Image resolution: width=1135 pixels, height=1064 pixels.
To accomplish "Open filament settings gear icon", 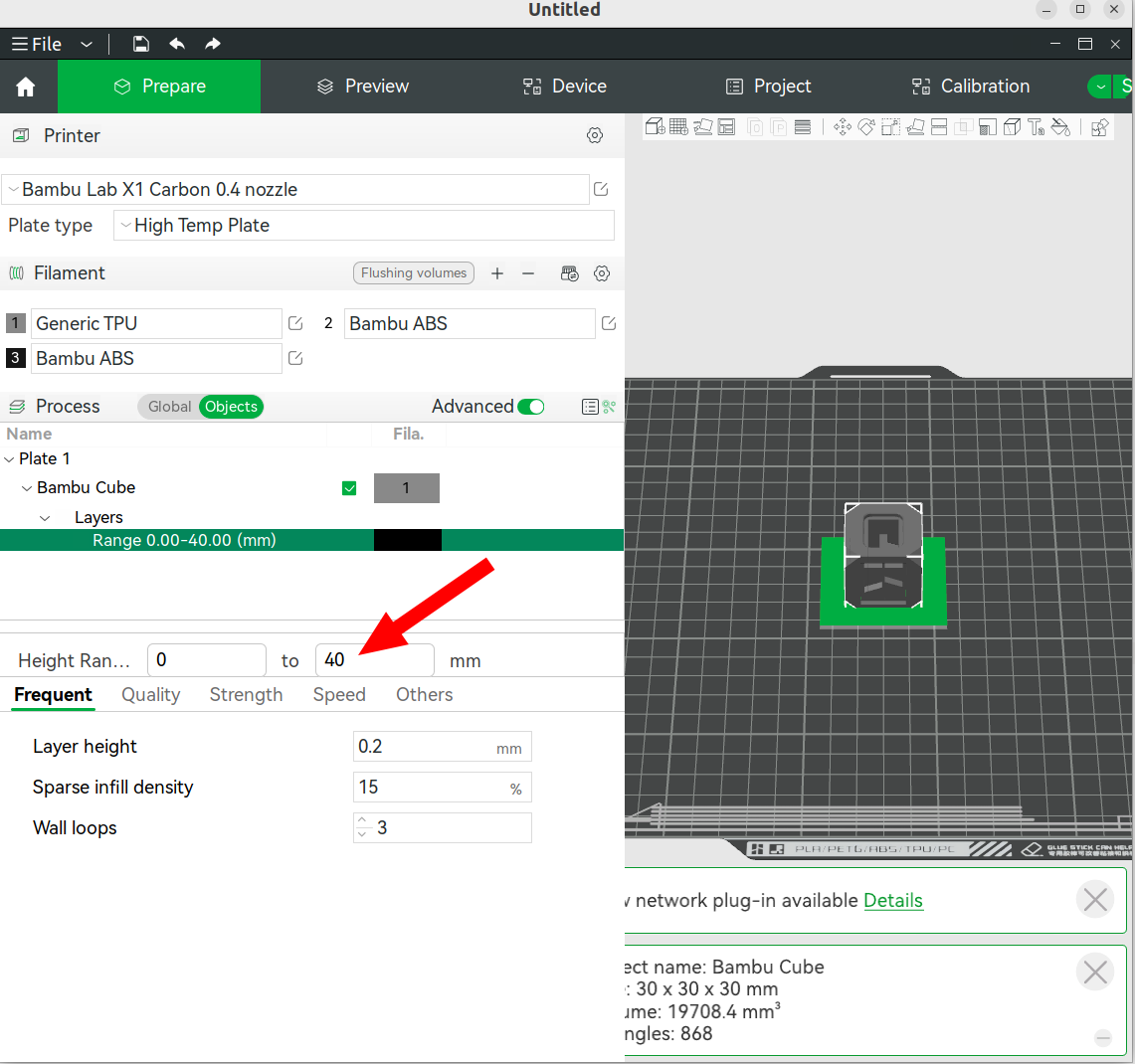I will click(602, 273).
